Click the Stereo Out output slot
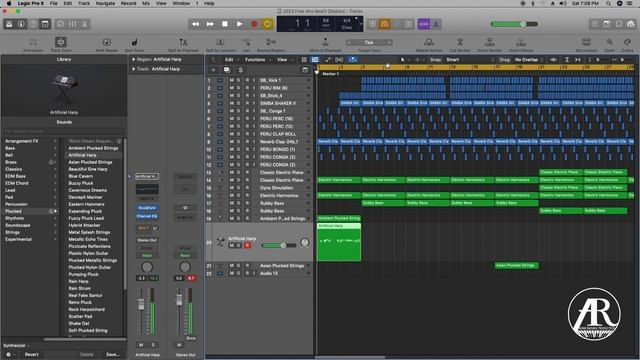This screenshot has height=360, width=640. point(147,240)
